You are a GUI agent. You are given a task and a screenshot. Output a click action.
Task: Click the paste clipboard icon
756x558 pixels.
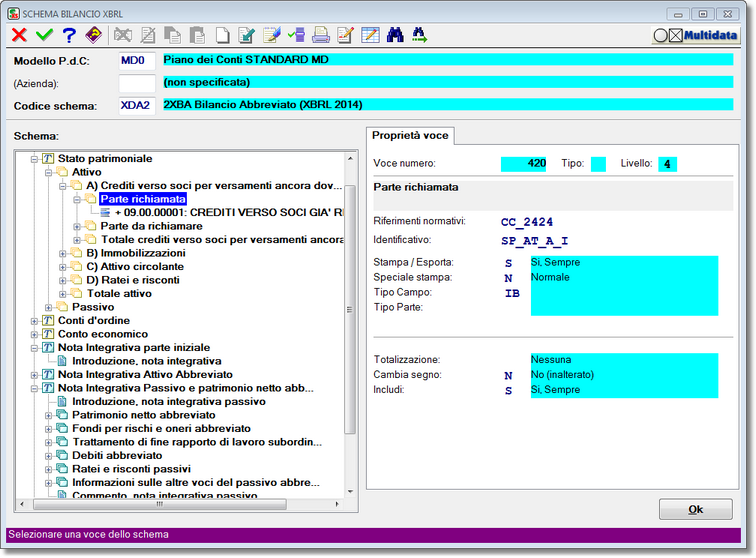click(x=197, y=35)
